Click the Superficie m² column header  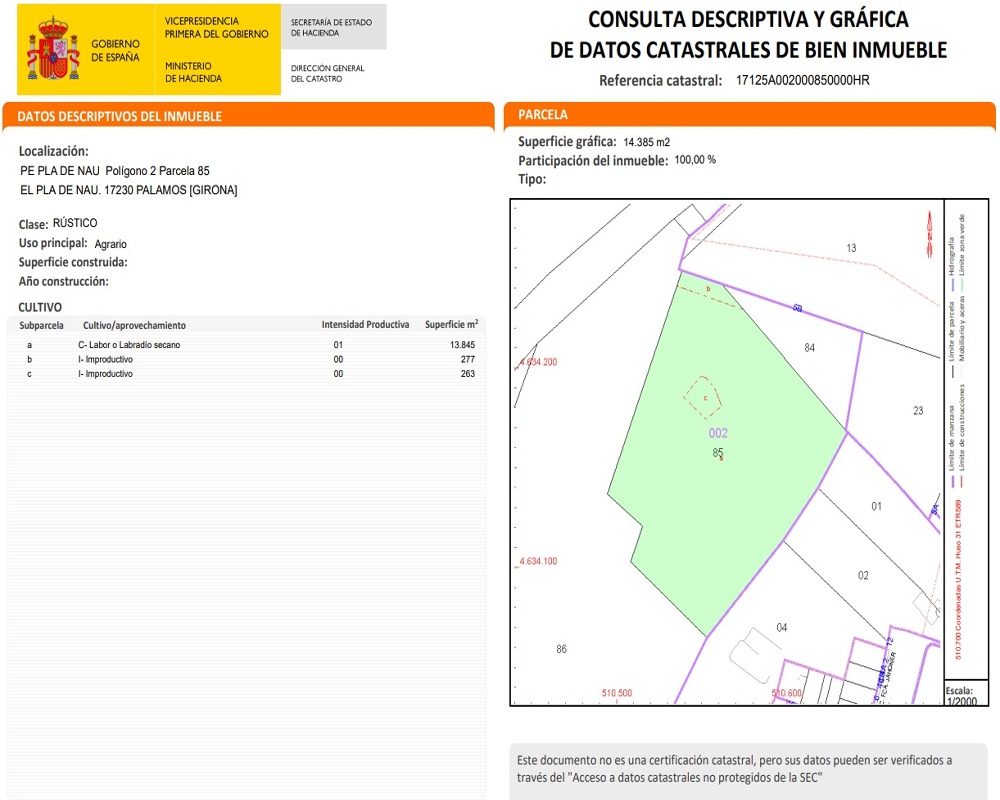tap(450, 325)
